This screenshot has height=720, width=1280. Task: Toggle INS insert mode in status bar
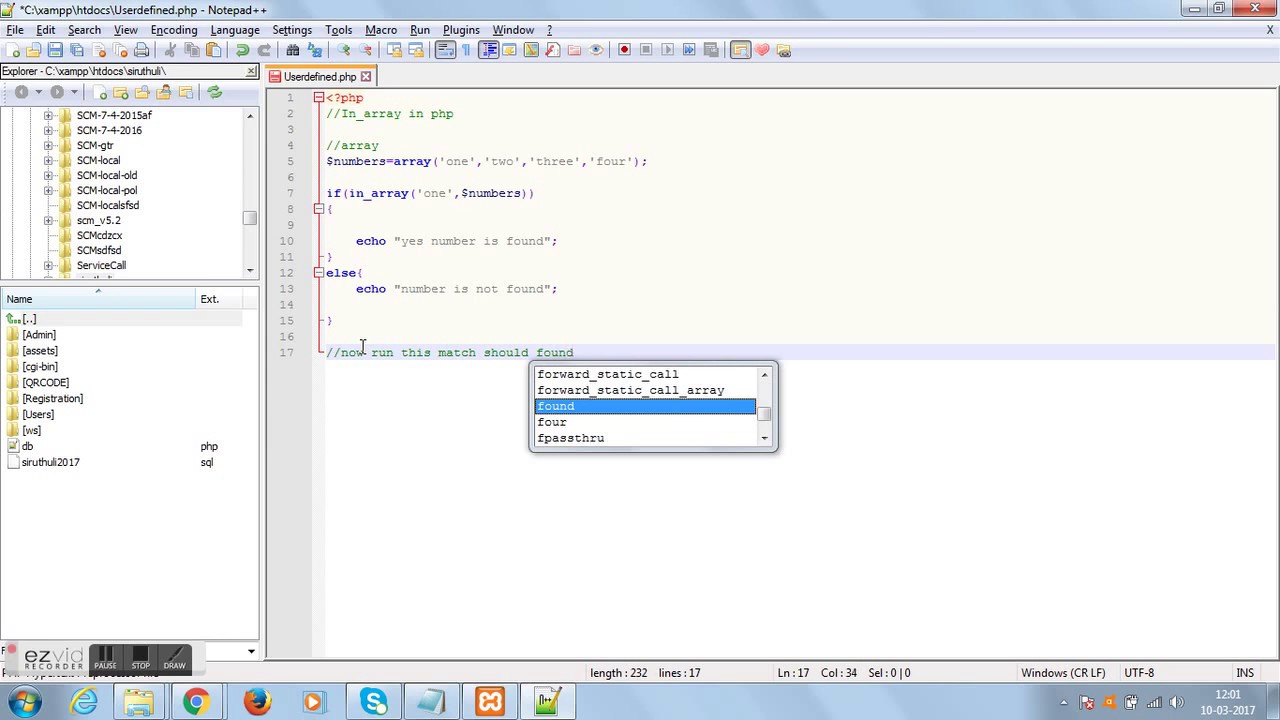point(1245,673)
